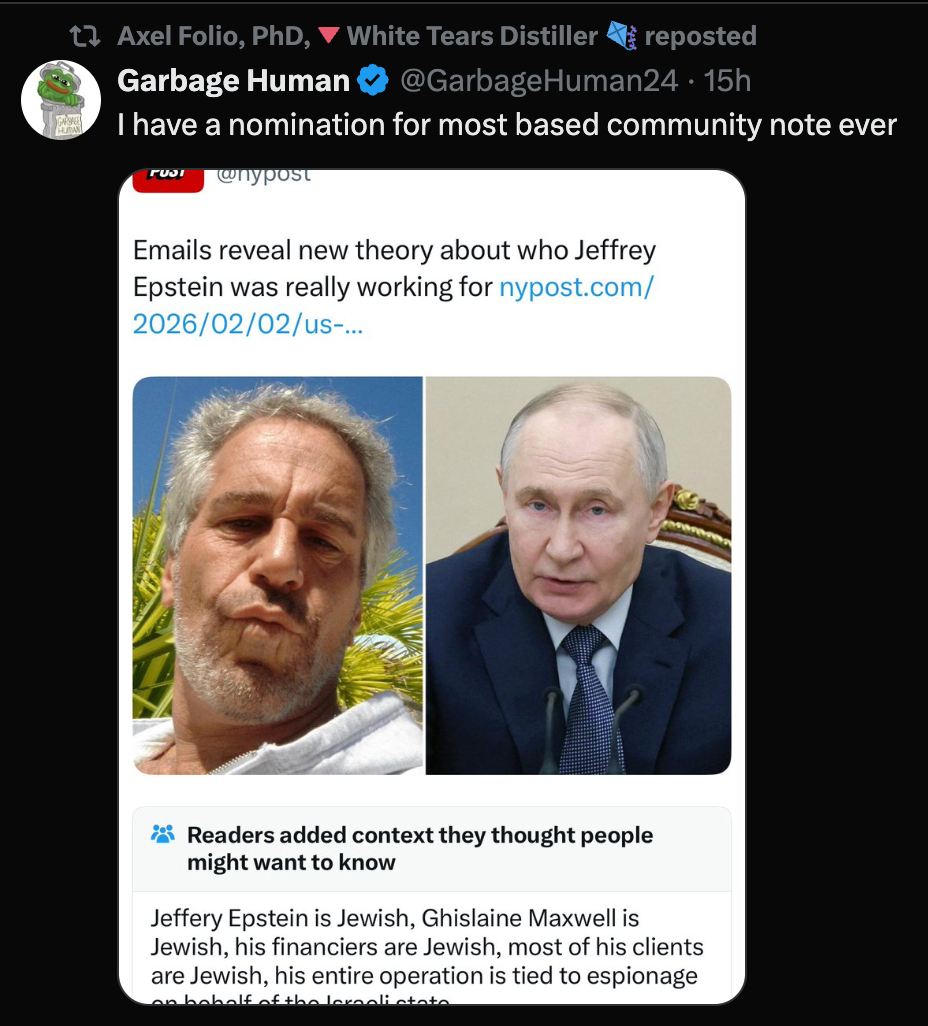The image size is (928, 1026).
Task: Click the kite emoji in the reposter name
Action: point(622,37)
